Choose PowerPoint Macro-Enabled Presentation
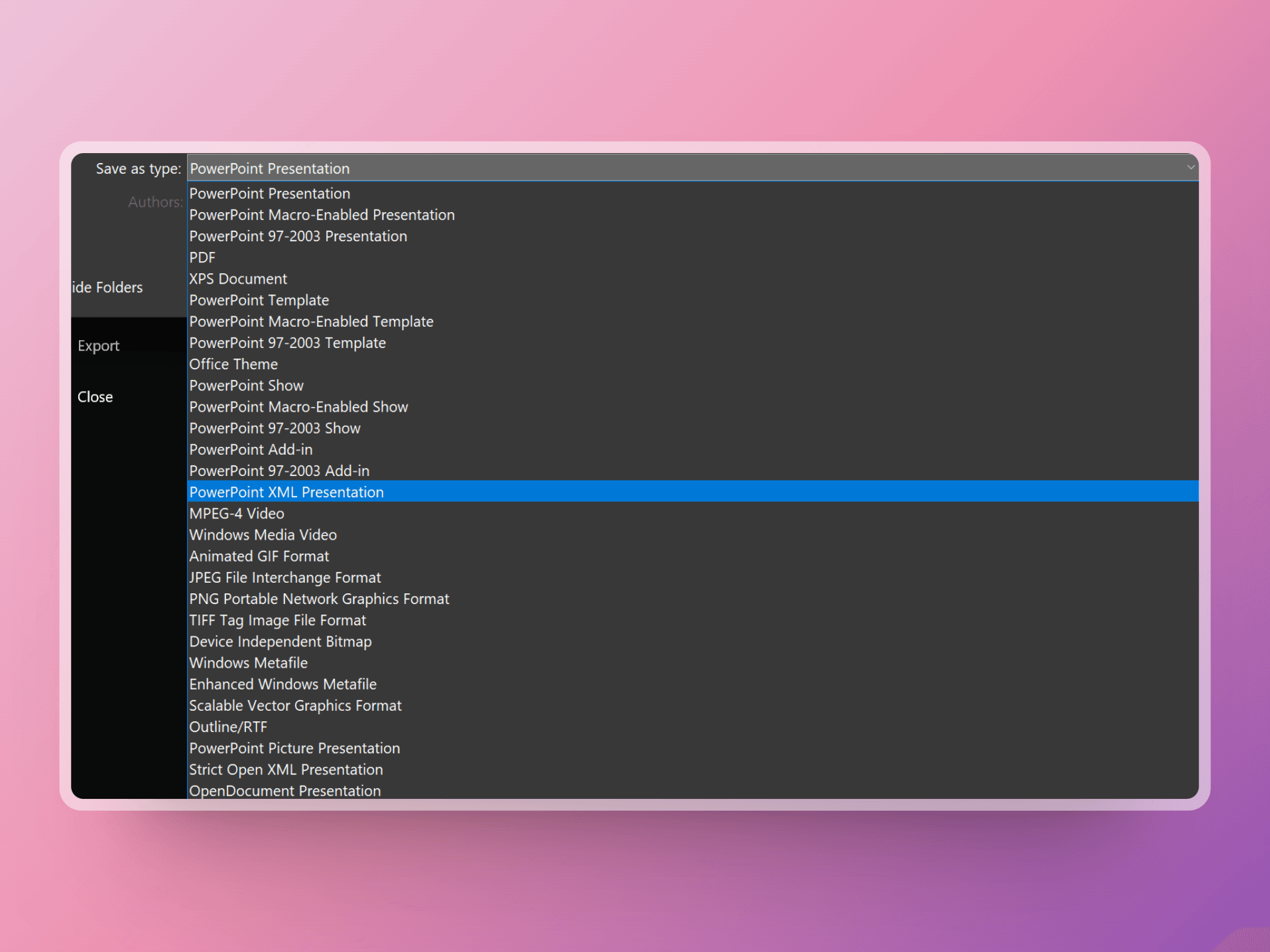This screenshot has width=1270, height=952. click(692, 215)
